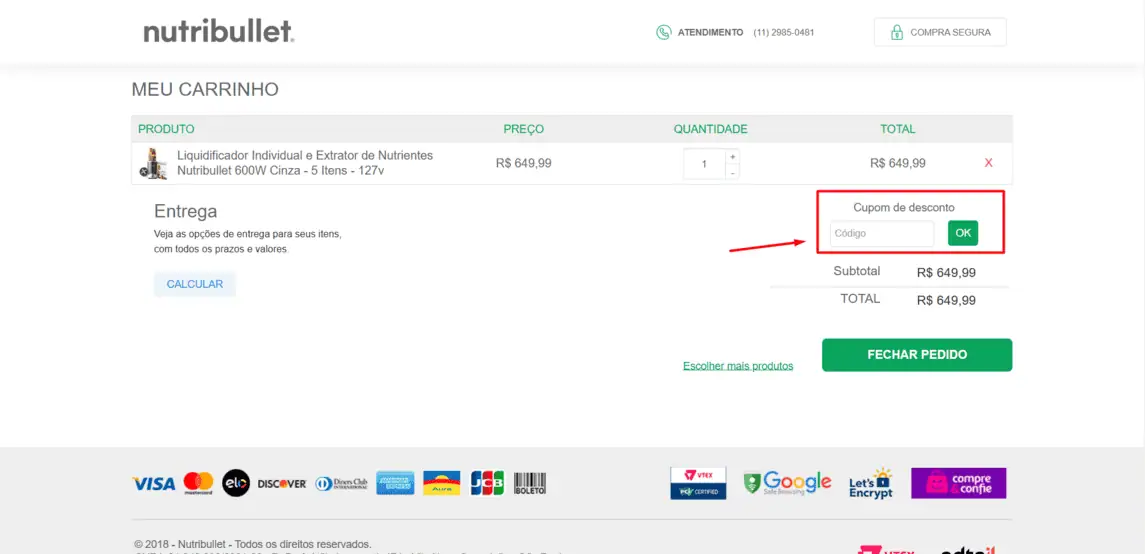Viewport: 1145px width, 554px height.
Task: Click the Compre e Confie badge
Action: pyautogui.click(x=959, y=483)
